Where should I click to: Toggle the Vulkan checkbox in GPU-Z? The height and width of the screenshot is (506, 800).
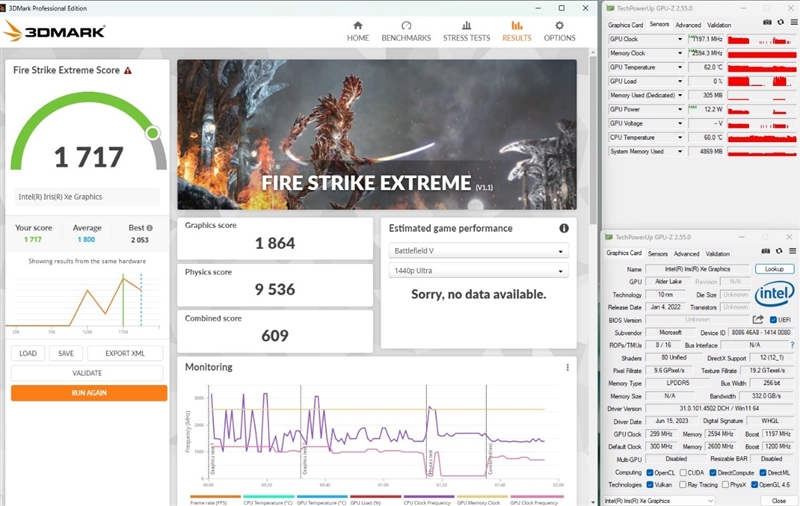(x=650, y=485)
